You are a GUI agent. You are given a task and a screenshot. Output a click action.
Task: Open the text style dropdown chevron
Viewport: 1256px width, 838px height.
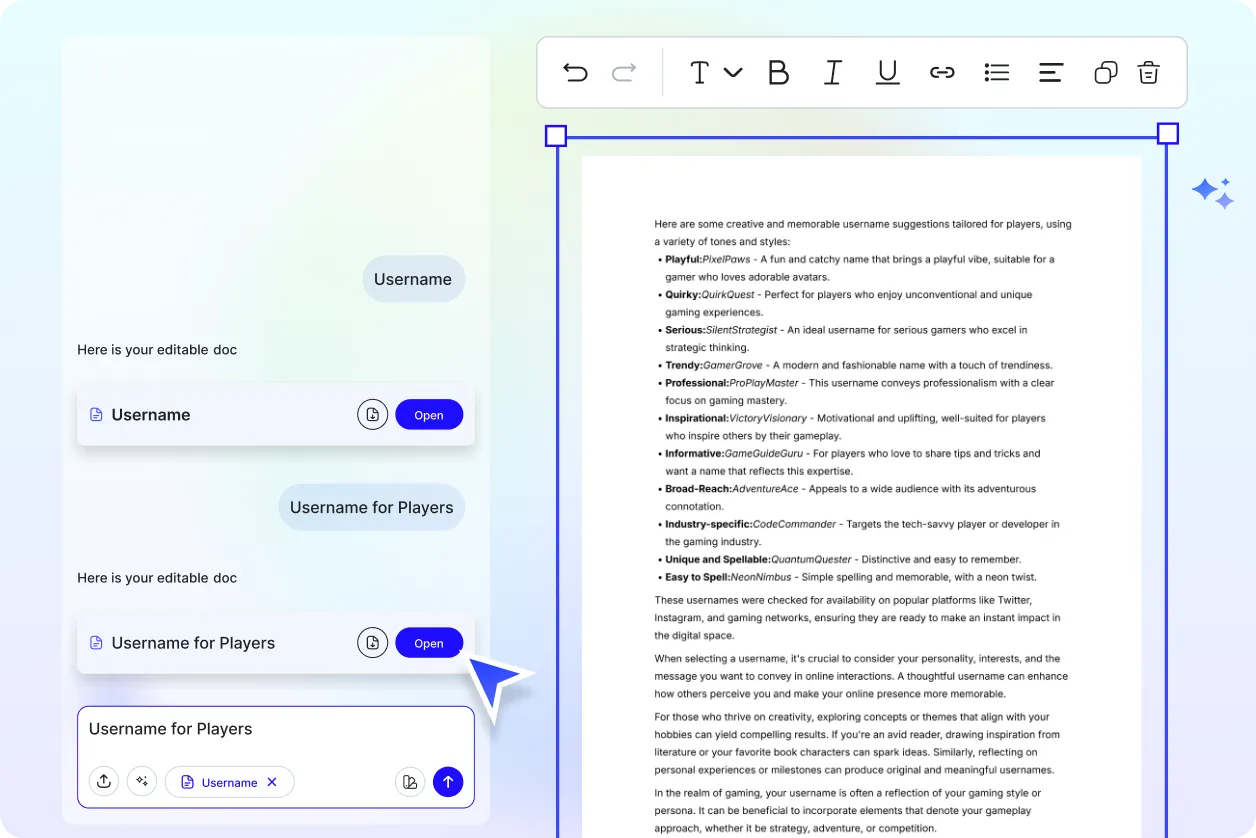(x=733, y=72)
